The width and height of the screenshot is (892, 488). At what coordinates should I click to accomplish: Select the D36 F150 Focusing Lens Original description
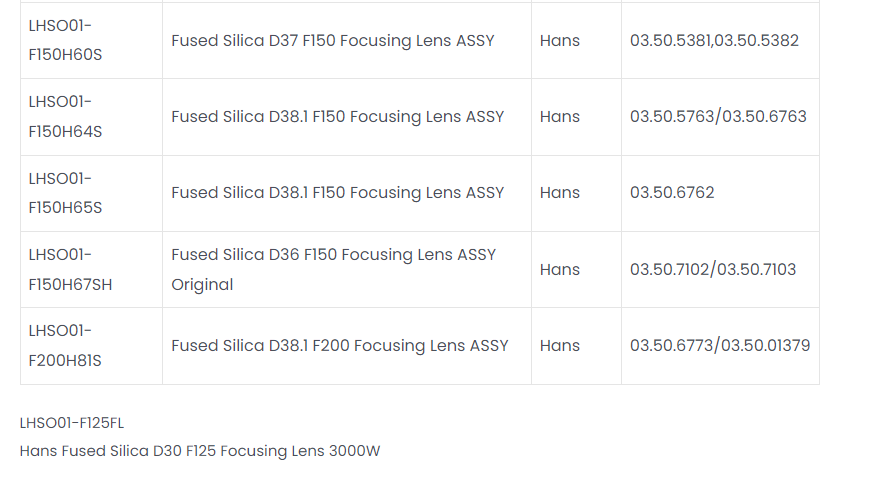(333, 269)
